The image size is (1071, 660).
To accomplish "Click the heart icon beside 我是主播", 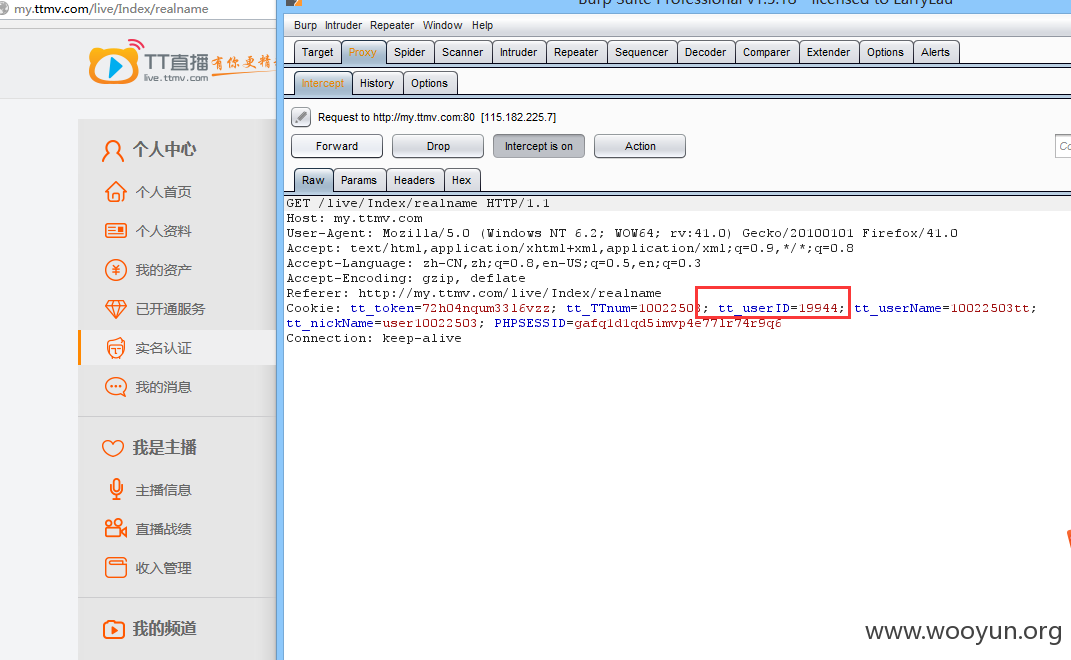I will pos(113,448).
